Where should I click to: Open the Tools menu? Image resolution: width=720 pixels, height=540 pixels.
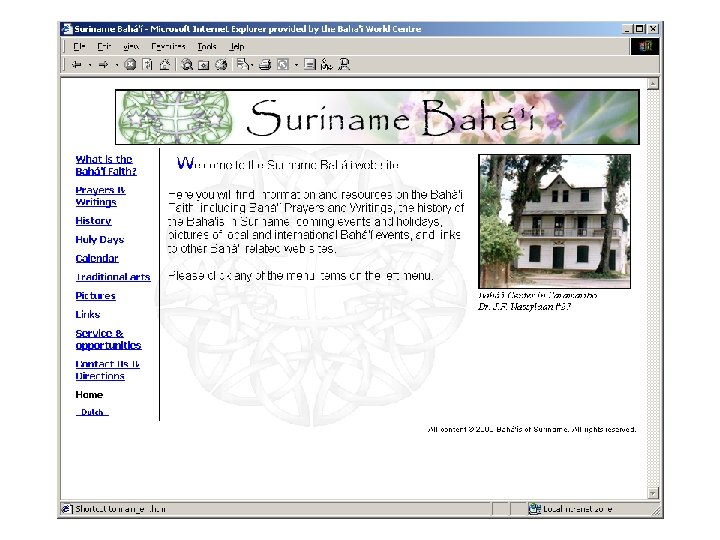click(x=207, y=46)
